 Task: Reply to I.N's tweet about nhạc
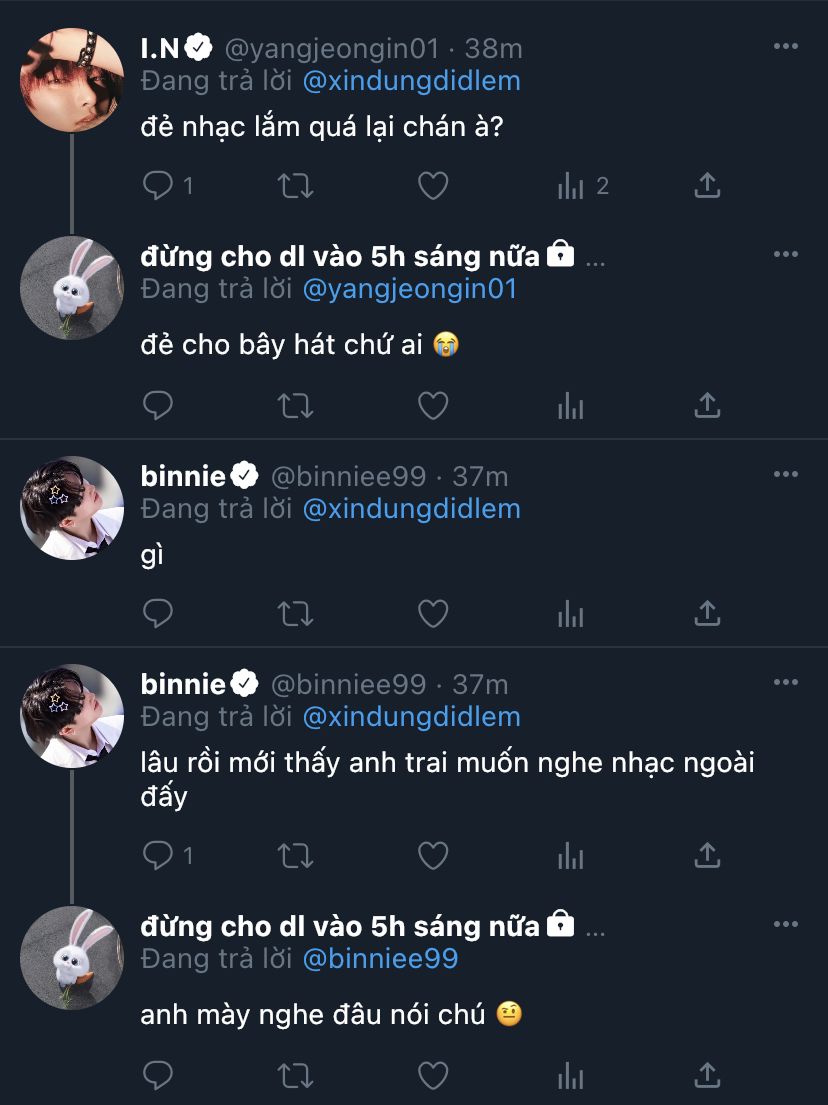pos(158,185)
